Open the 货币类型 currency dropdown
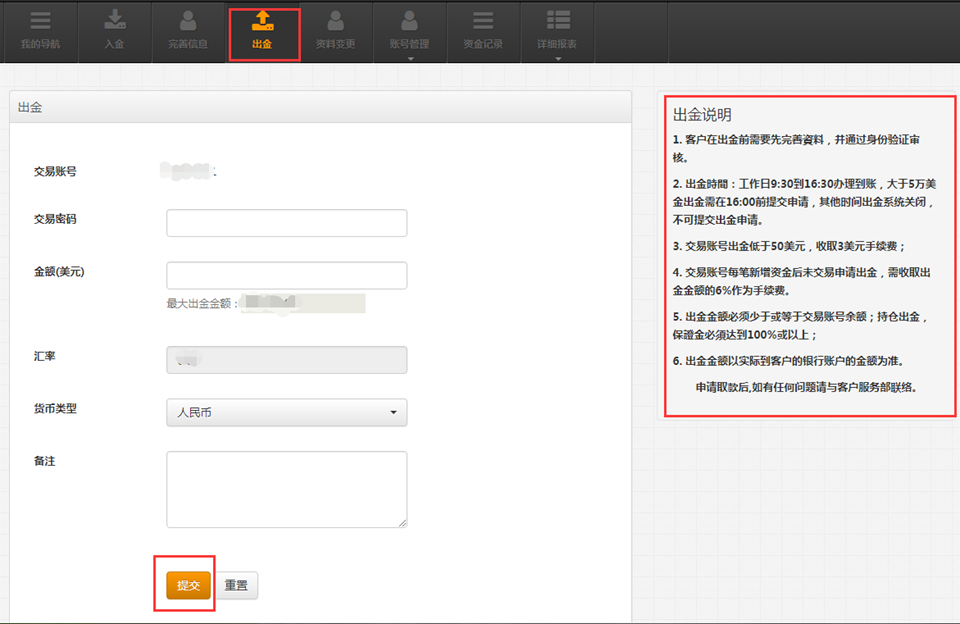Screen dimensions: 960x624 (286, 412)
